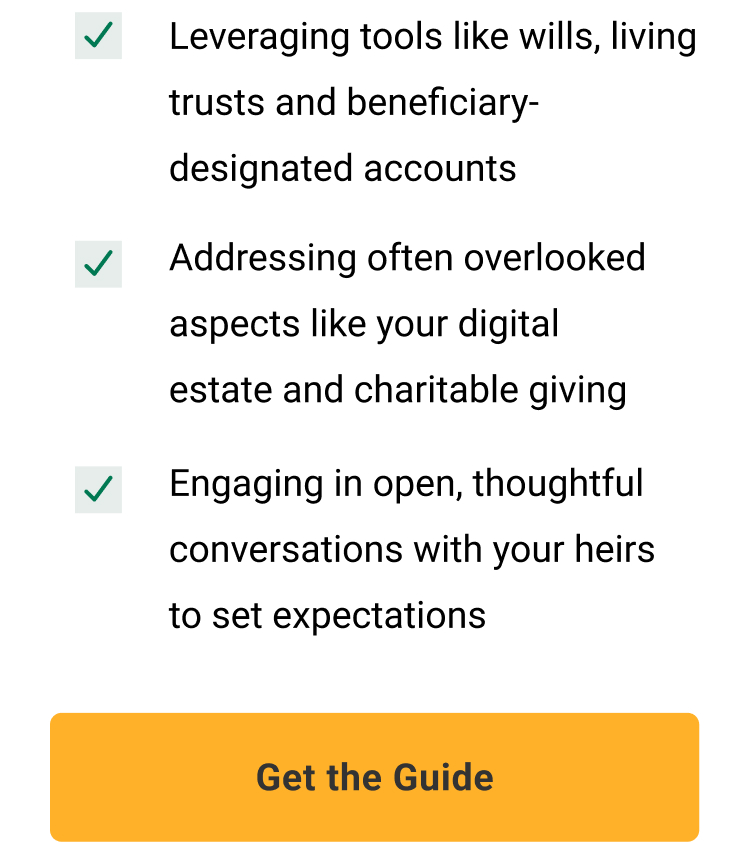Click the bold Get the Guide label
Screen dimensions: 750x842
click(x=374, y=777)
